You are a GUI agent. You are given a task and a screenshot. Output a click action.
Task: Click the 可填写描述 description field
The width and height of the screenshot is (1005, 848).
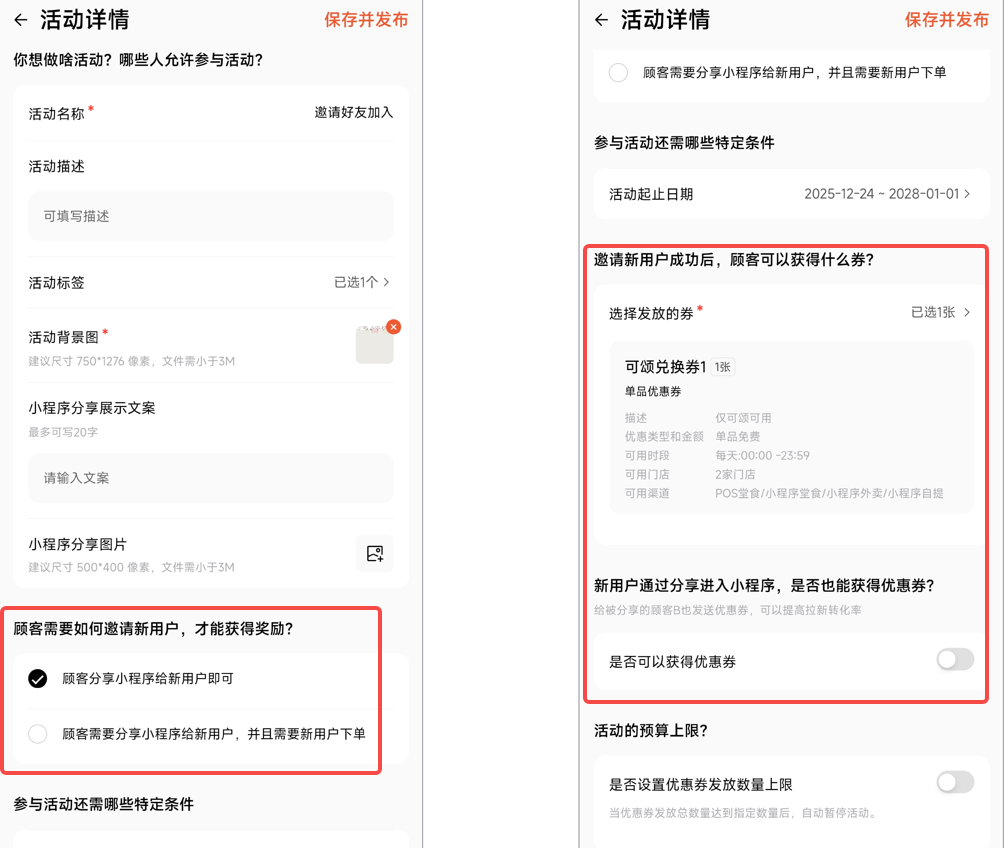pyautogui.click(x=210, y=216)
